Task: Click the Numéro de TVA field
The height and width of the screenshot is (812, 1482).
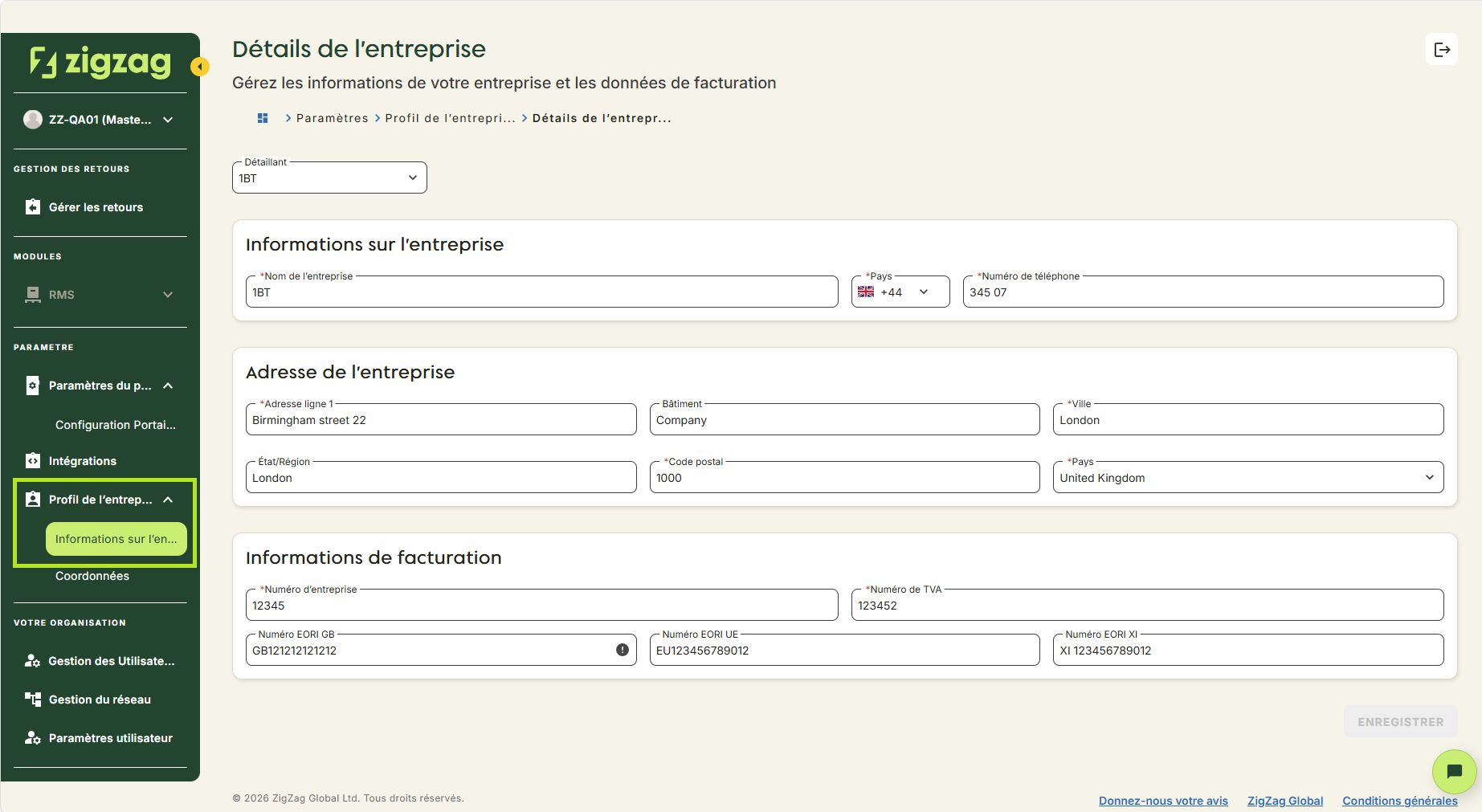Action: 1148,605
